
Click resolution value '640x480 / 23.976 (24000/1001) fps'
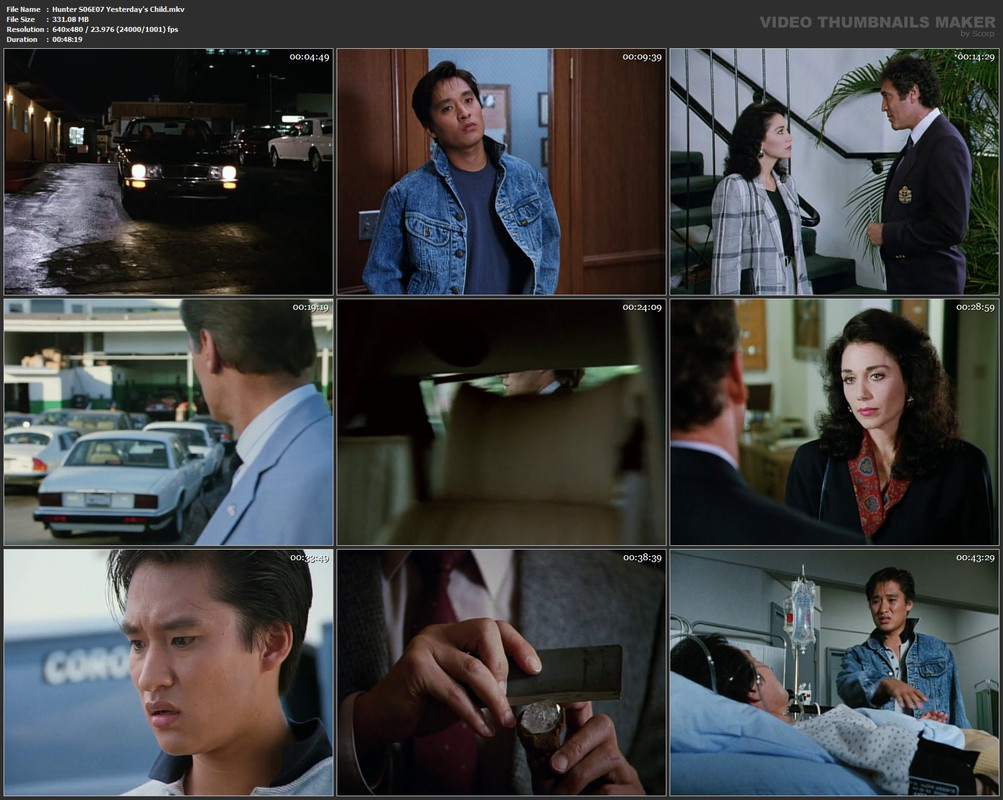click(115, 29)
